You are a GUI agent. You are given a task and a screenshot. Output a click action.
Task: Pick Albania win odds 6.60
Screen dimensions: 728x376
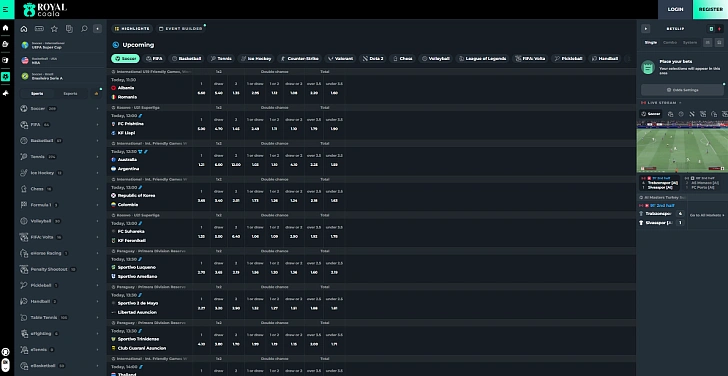(202, 93)
